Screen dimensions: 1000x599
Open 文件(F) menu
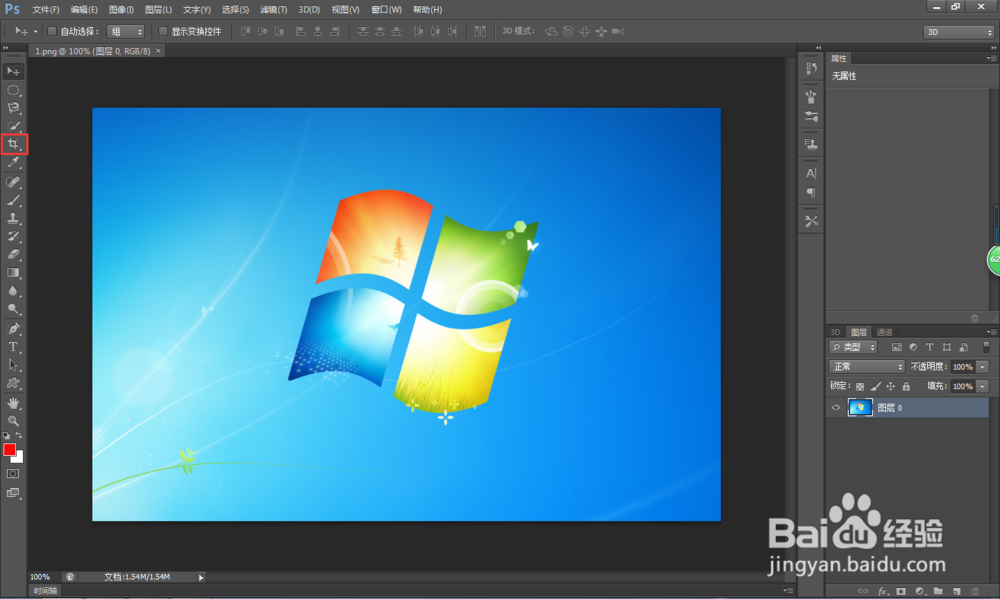[46, 10]
